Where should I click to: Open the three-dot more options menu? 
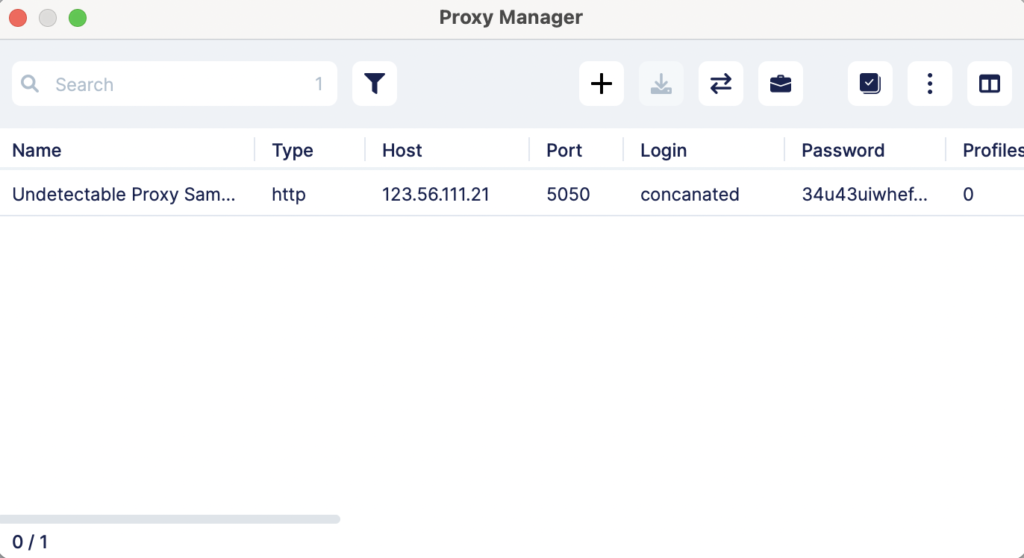tap(930, 84)
